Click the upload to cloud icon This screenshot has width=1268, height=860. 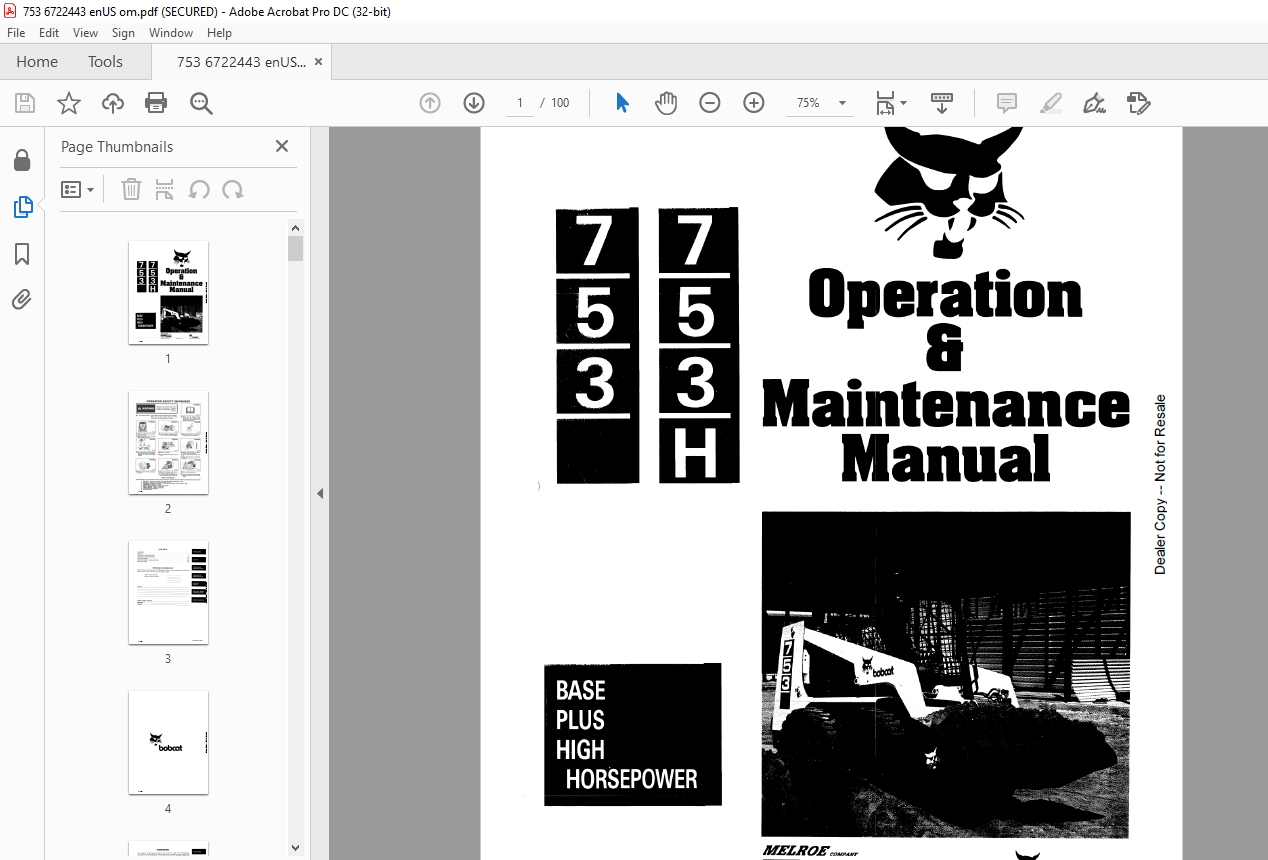(x=113, y=103)
